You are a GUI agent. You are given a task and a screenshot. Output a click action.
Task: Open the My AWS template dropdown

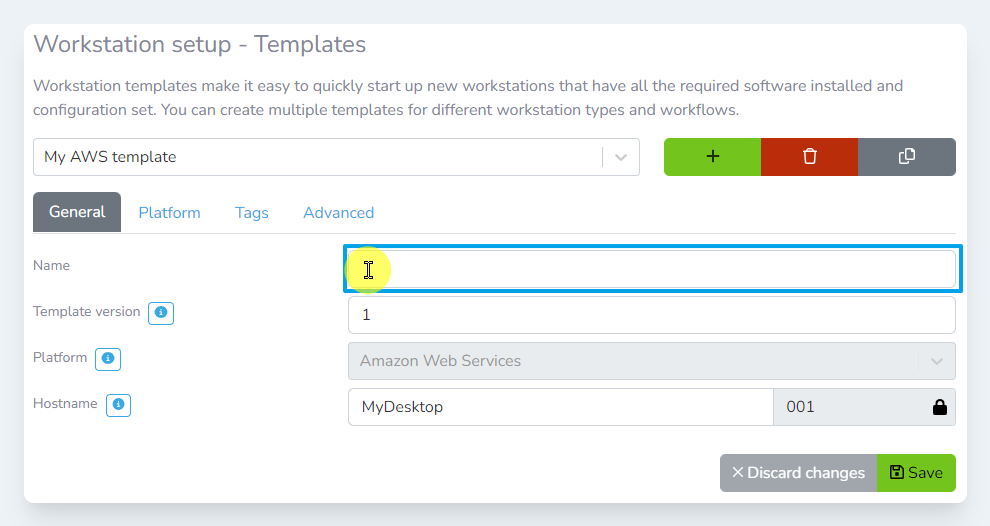[x=318, y=157]
